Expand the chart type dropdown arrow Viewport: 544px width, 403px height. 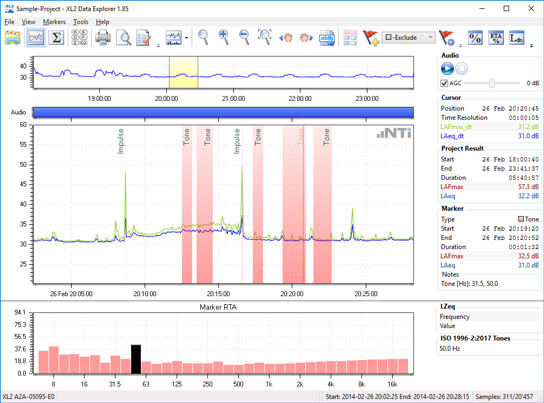click(187, 37)
